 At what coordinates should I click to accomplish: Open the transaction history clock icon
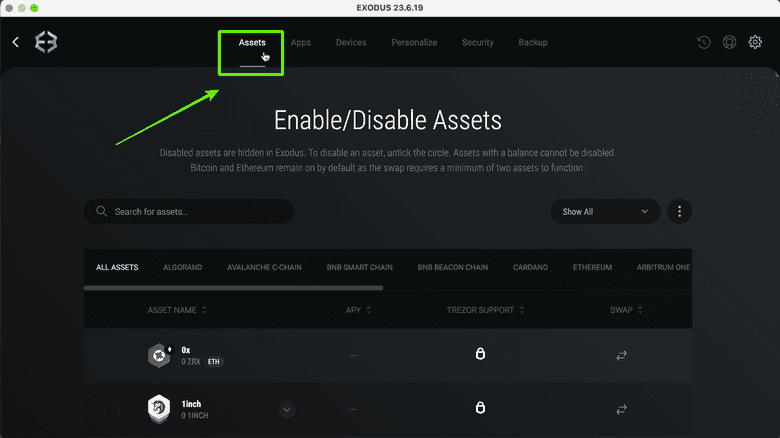pos(704,42)
